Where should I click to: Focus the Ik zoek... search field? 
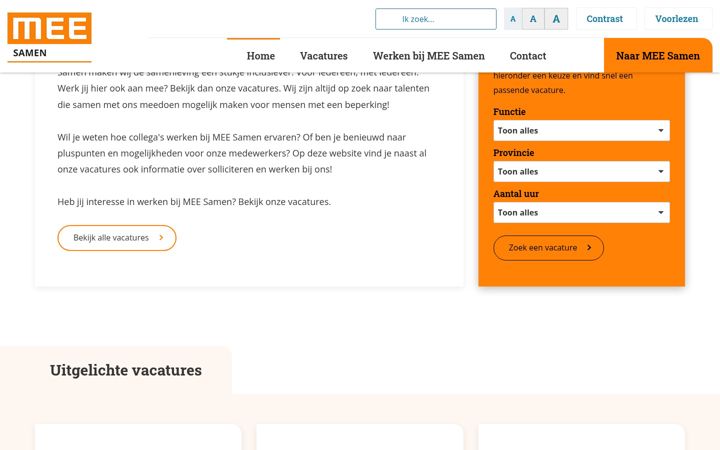(x=435, y=19)
